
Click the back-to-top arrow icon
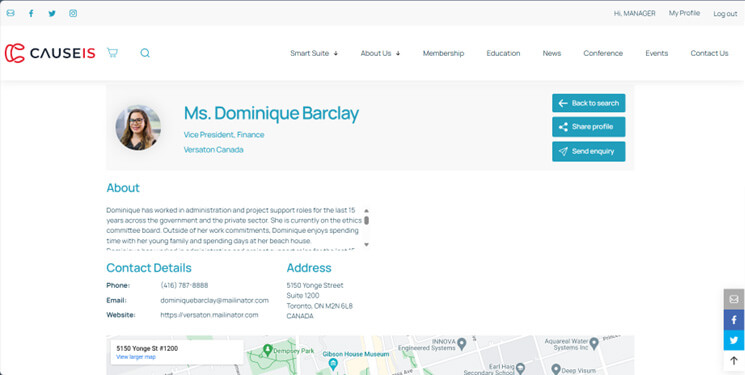point(734,361)
